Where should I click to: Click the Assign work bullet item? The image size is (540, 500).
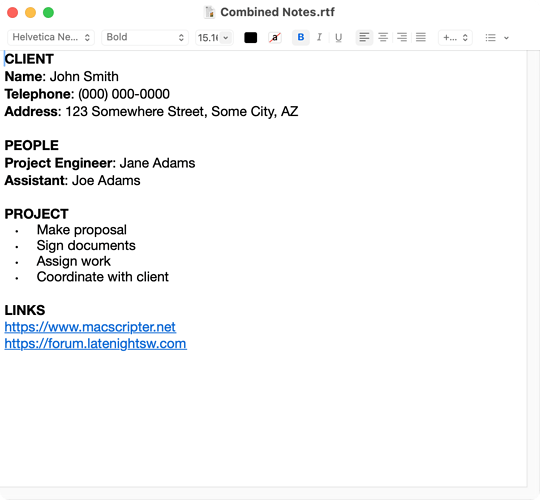(x=74, y=261)
